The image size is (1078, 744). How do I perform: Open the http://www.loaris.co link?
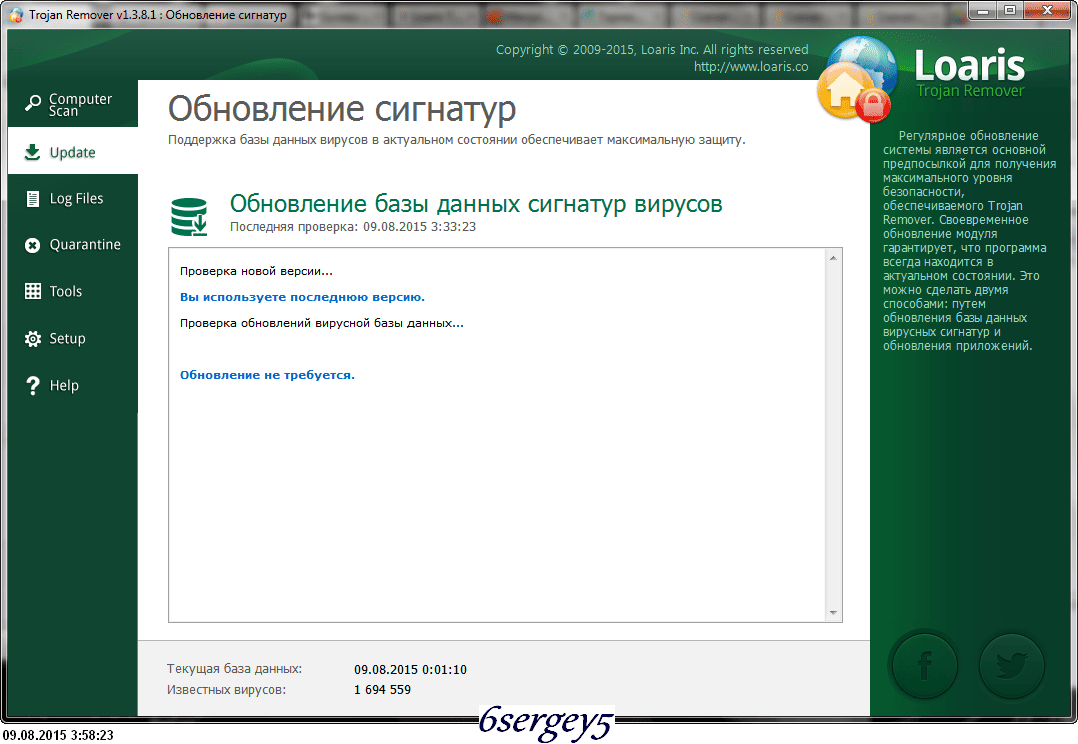tap(751, 67)
